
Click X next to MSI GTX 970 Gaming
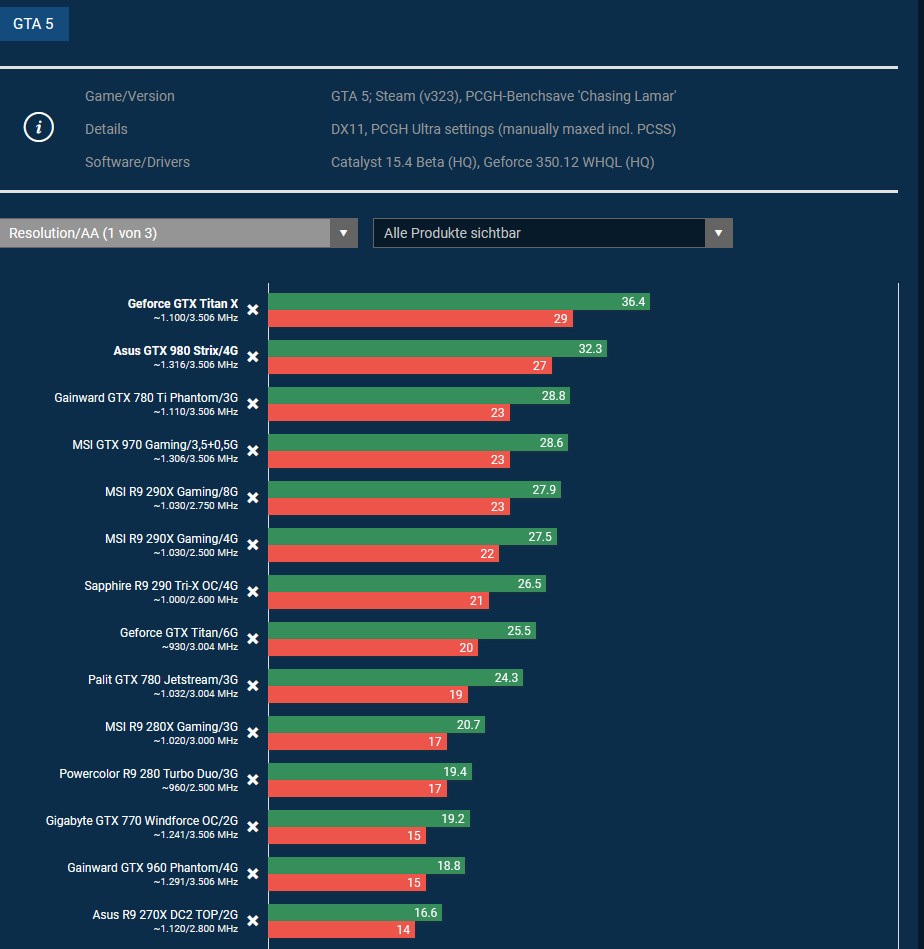pyautogui.click(x=253, y=451)
